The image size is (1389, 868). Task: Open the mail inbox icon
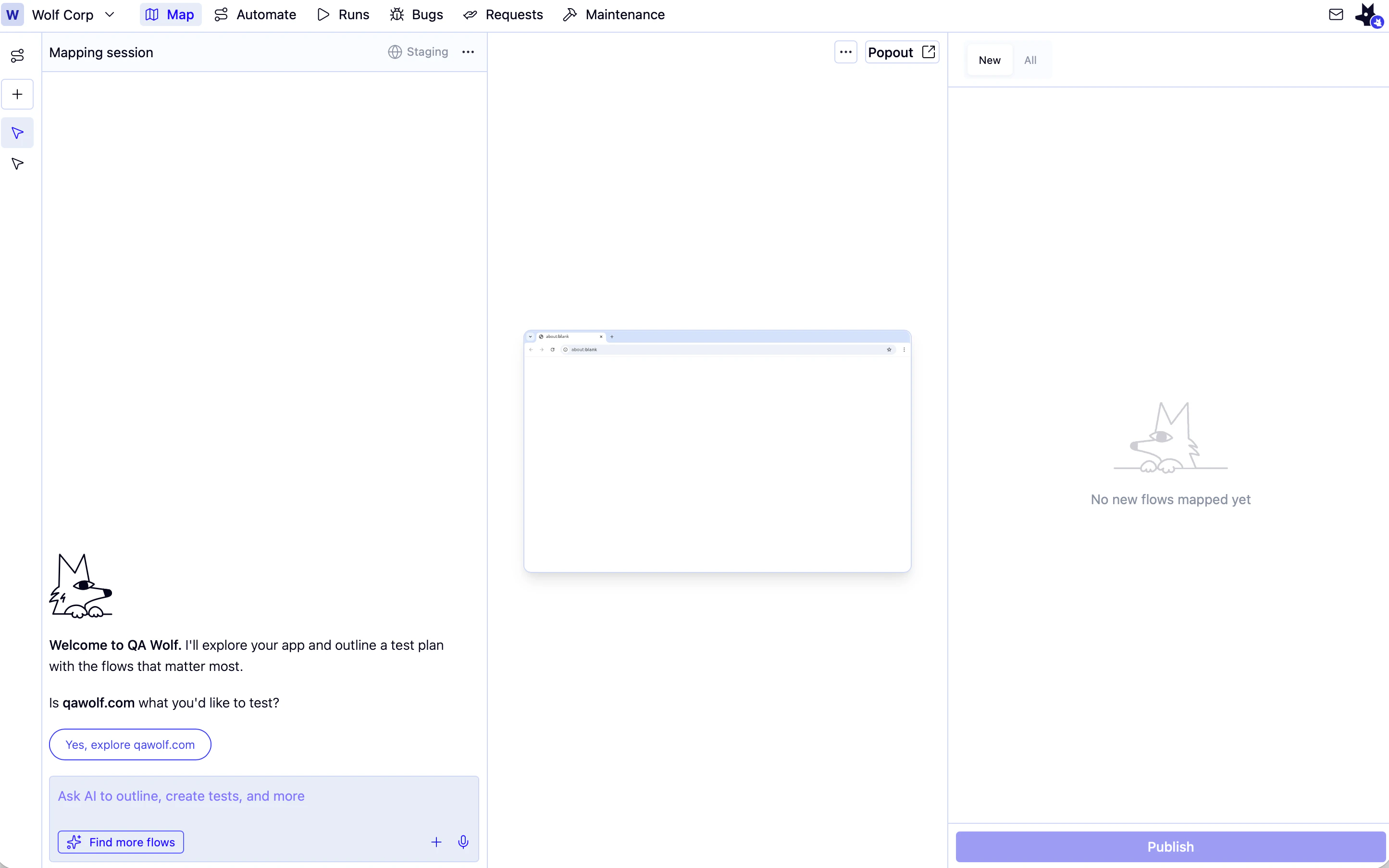pyautogui.click(x=1336, y=15)
